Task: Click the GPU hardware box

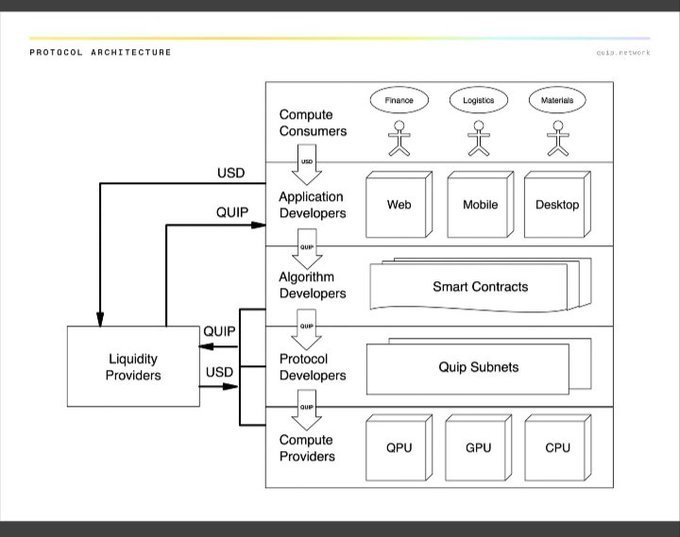Action: (478, 448)
